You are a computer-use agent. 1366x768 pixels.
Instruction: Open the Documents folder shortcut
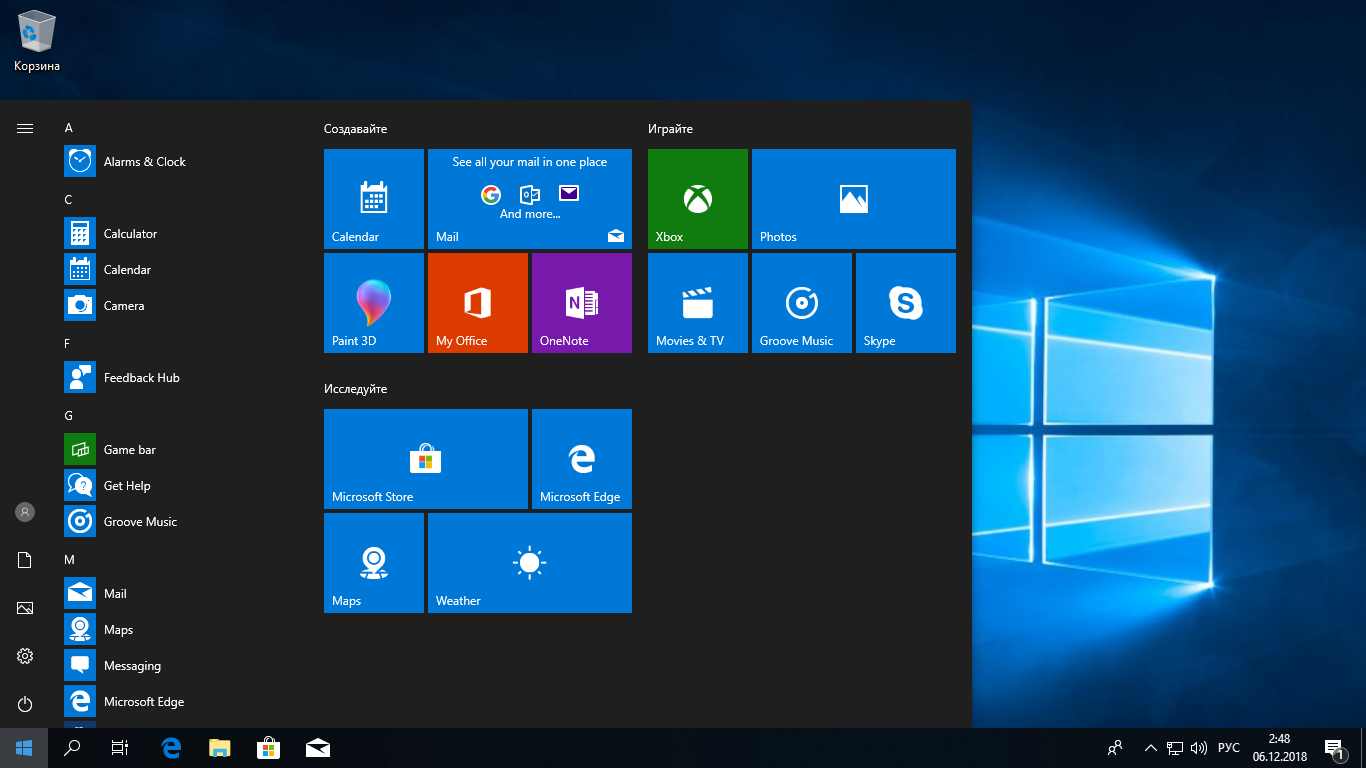coord(25,560)
